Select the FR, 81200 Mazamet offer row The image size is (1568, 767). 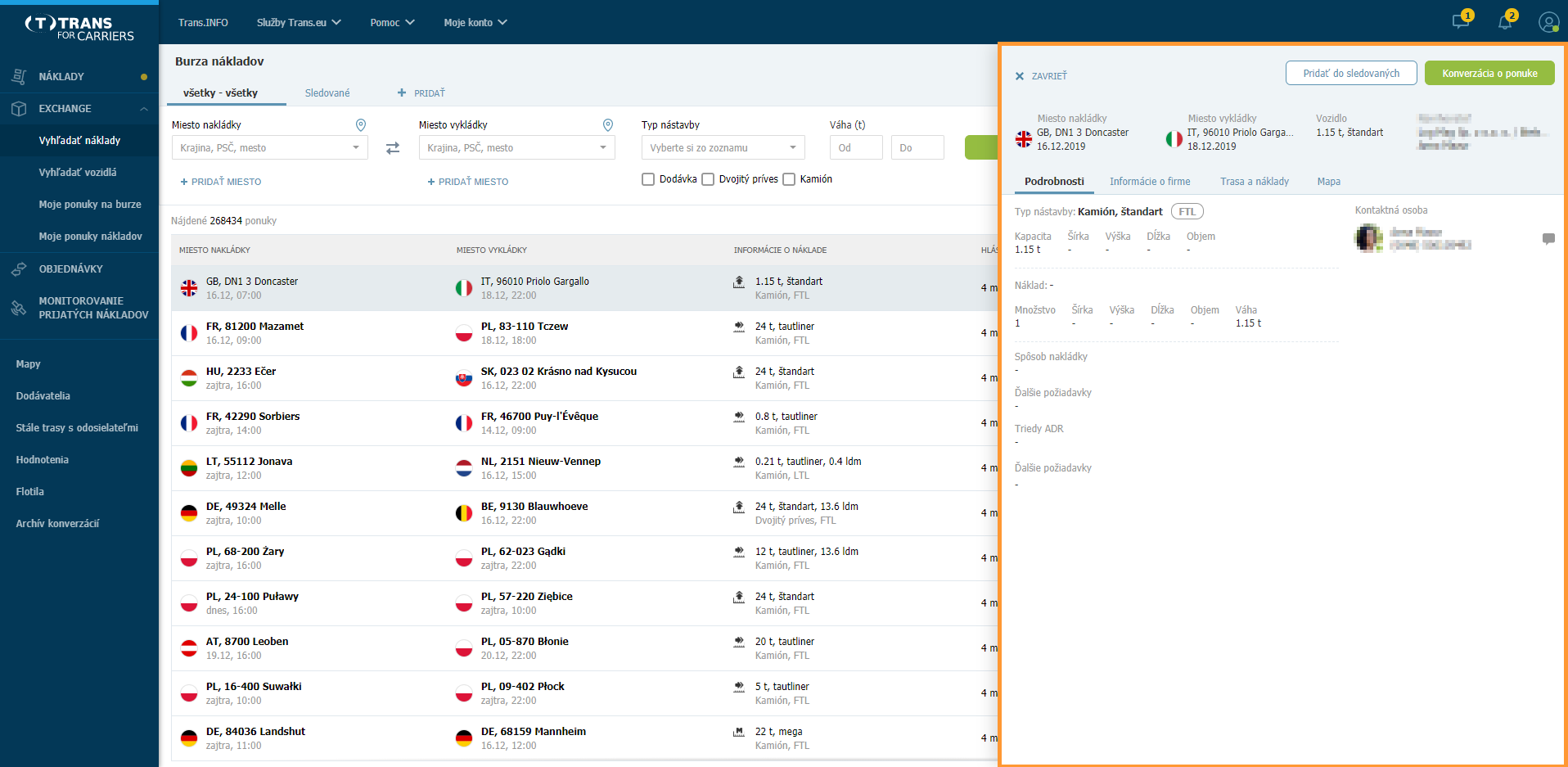pos(584,333)
